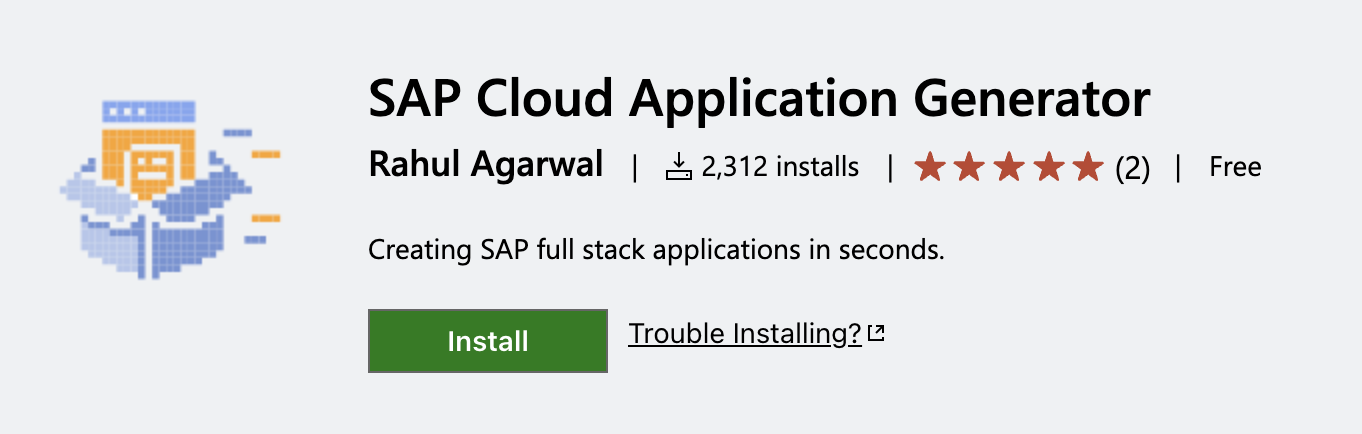Viewport: 1362px width, 434px height.
Task: Install the SAP Cloud Application Generator extension
Action: [x=488, y=341]
